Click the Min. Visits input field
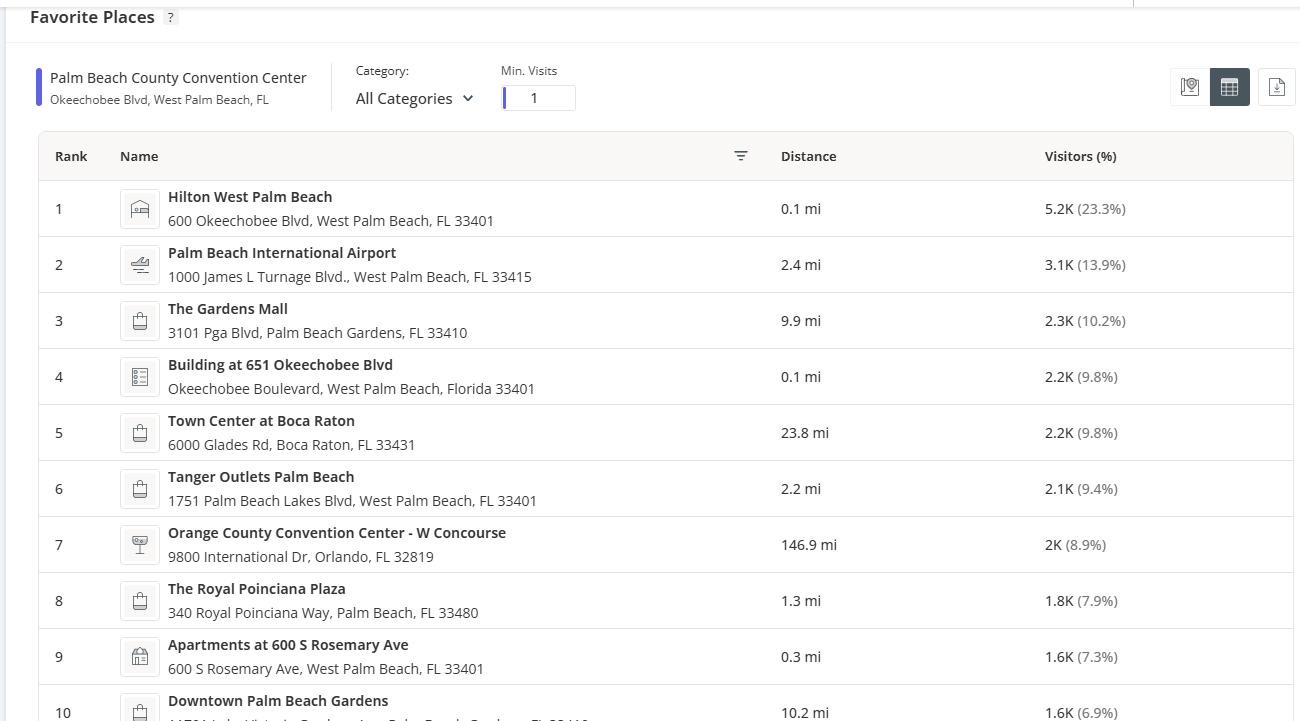1300x721 pixels. pyautogui.click(x=539, y=98)
